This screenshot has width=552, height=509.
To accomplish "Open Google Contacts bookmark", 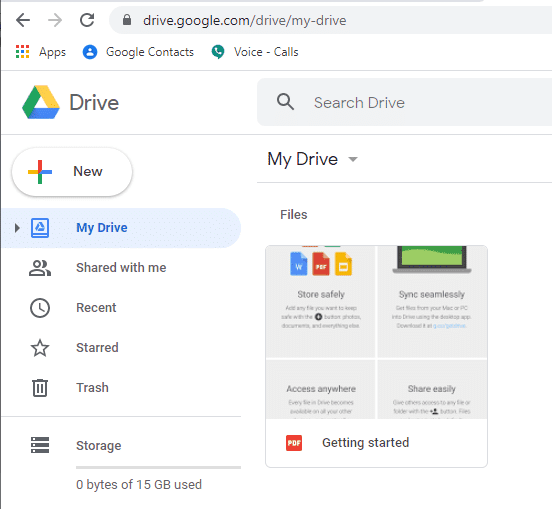I will click(x=138, y=52).
